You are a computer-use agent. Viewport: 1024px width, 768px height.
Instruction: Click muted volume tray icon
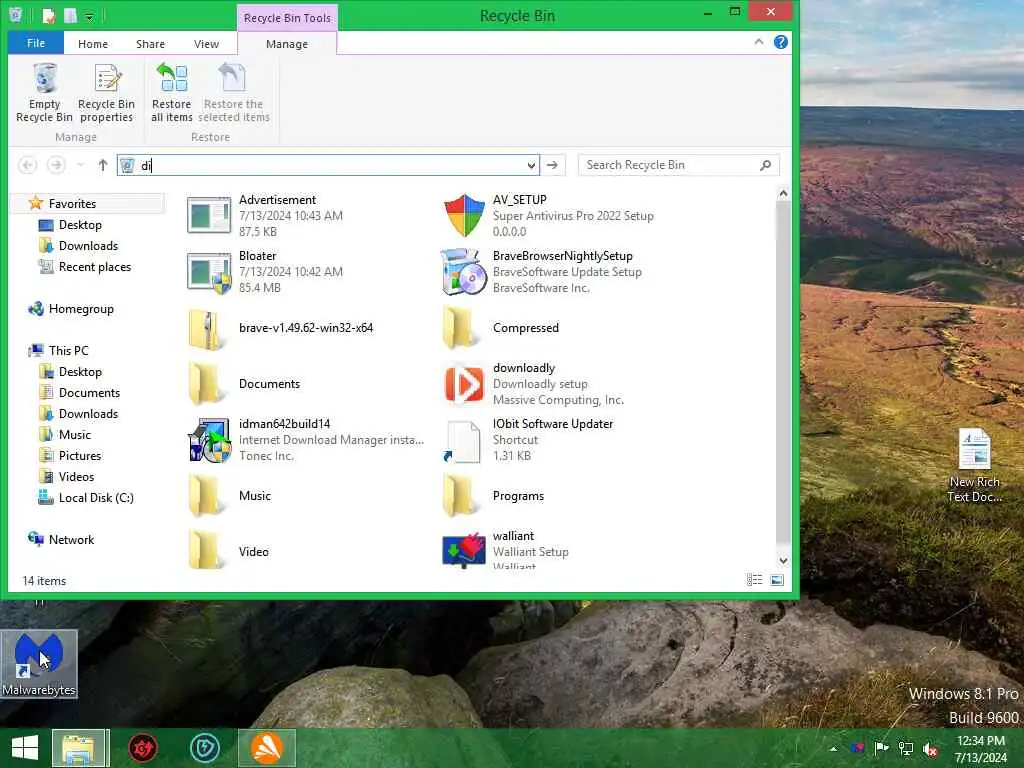tap(930, 748)
